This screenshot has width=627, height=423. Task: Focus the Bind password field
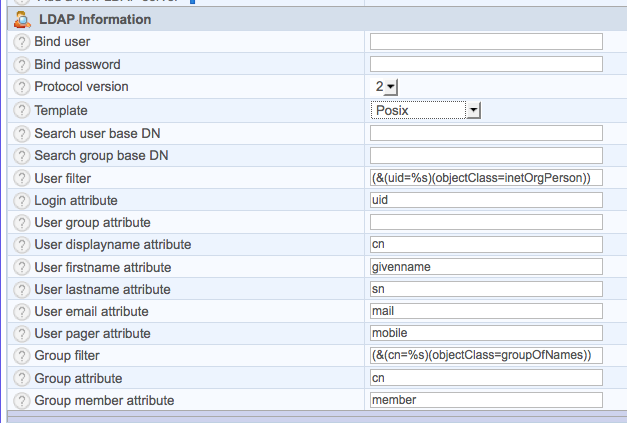tap(486, 65)
